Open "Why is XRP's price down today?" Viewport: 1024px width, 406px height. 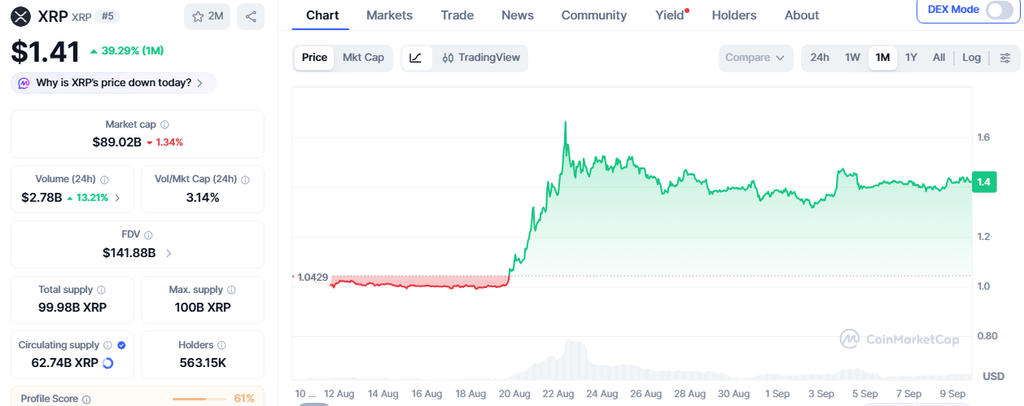click(114, 83)
